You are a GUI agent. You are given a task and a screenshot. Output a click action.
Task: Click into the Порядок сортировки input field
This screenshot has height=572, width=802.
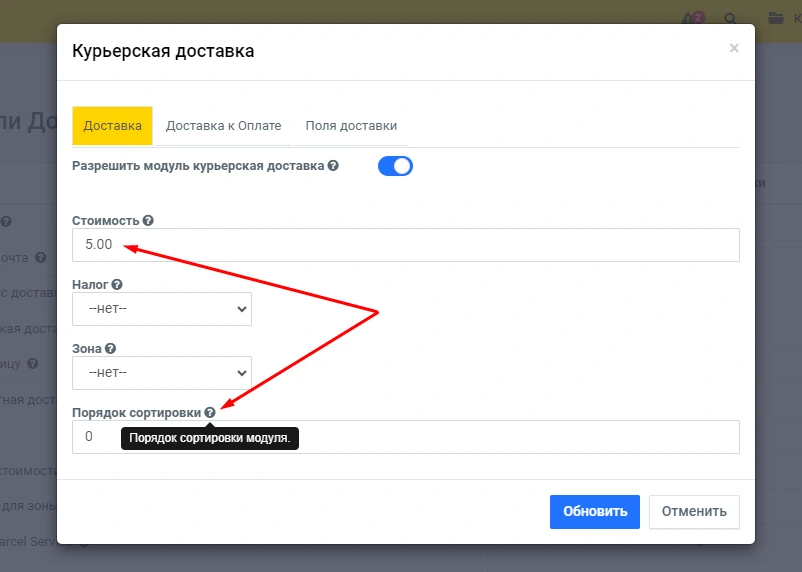click(x=500, y=437)
